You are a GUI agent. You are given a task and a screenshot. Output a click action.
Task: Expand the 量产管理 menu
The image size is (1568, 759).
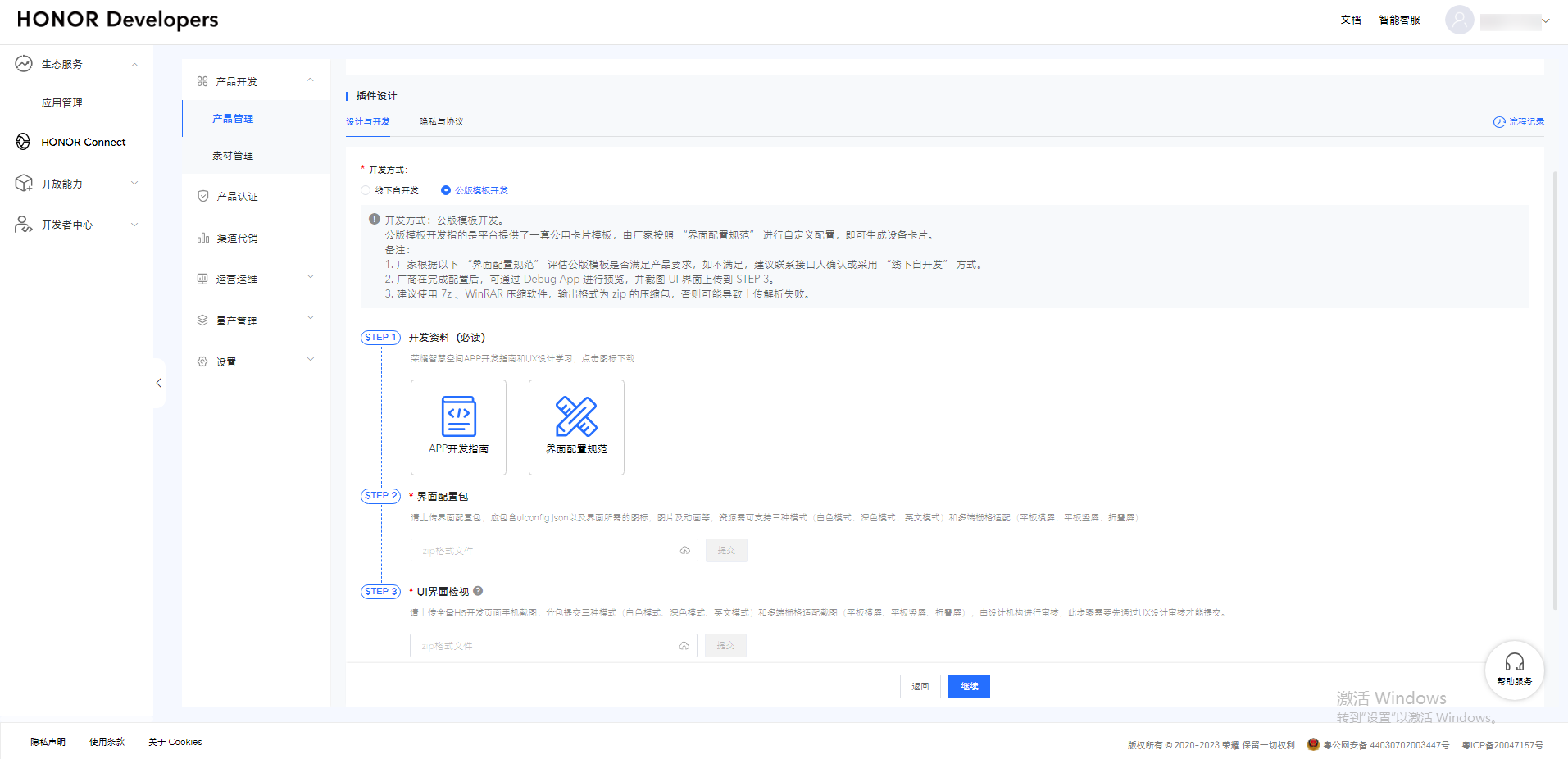[310, 318]
